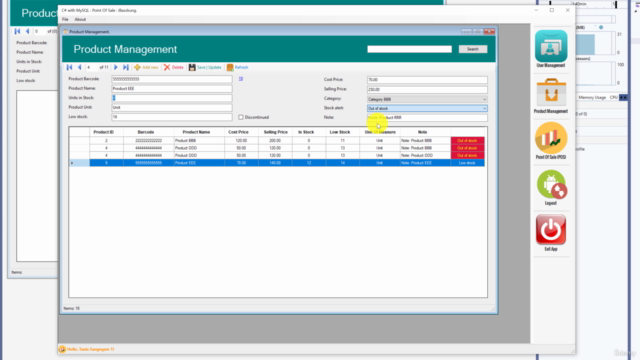Image resolution: width=640 pixels, height=360 pixels.
Task: Maximize the main Point Of Sale window
Action: coord(552,10)
